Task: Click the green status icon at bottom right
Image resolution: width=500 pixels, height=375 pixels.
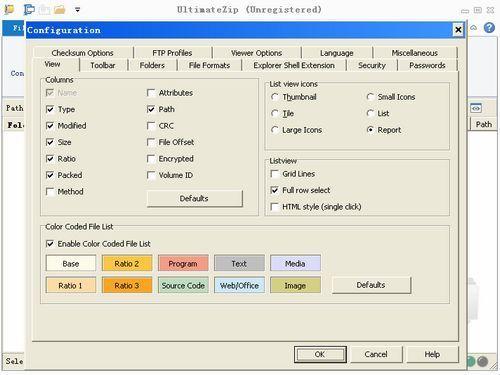Action: (x=471, y=361)
